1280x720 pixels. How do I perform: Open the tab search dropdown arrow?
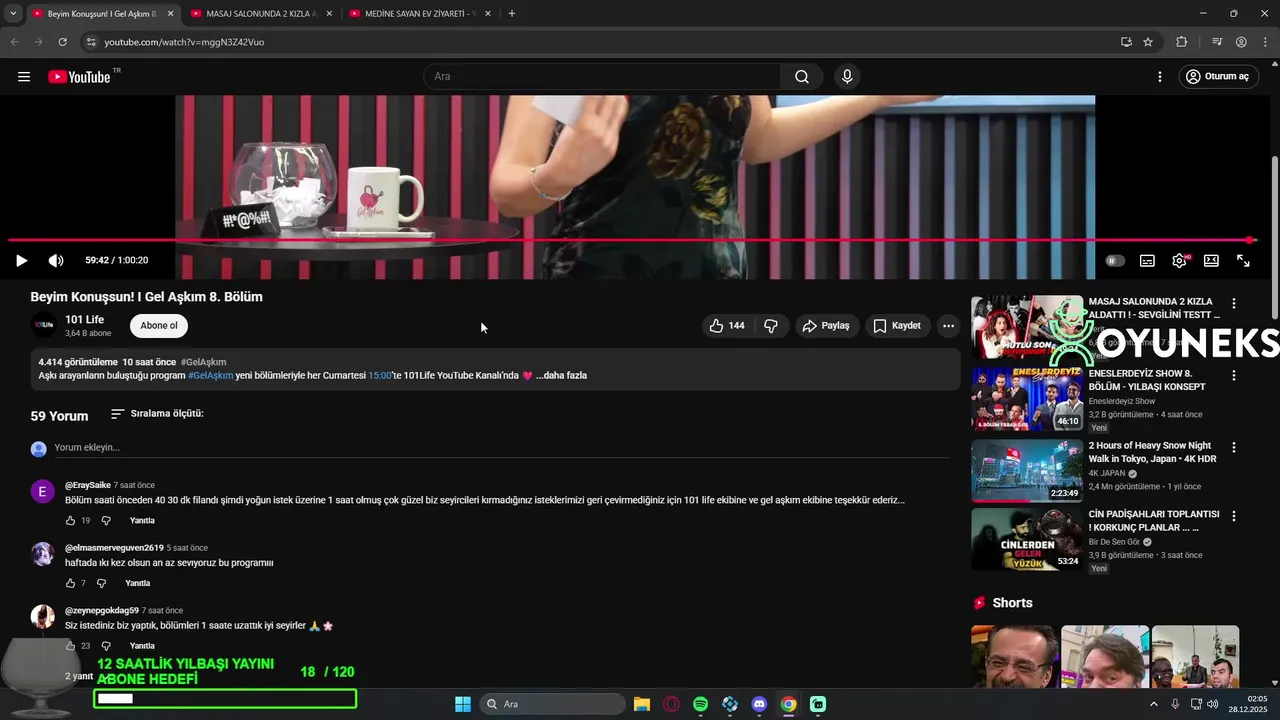(x=12, y=14)
